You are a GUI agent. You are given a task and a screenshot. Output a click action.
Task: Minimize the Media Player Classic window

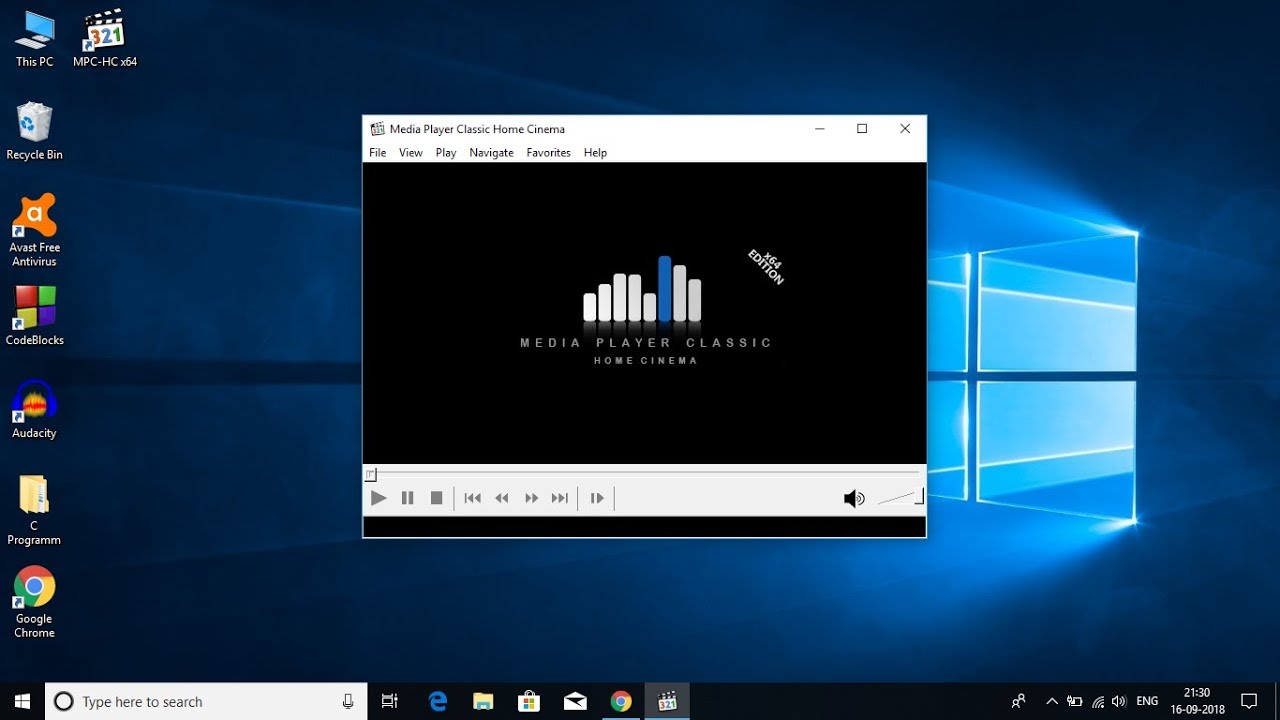point(820,129)
